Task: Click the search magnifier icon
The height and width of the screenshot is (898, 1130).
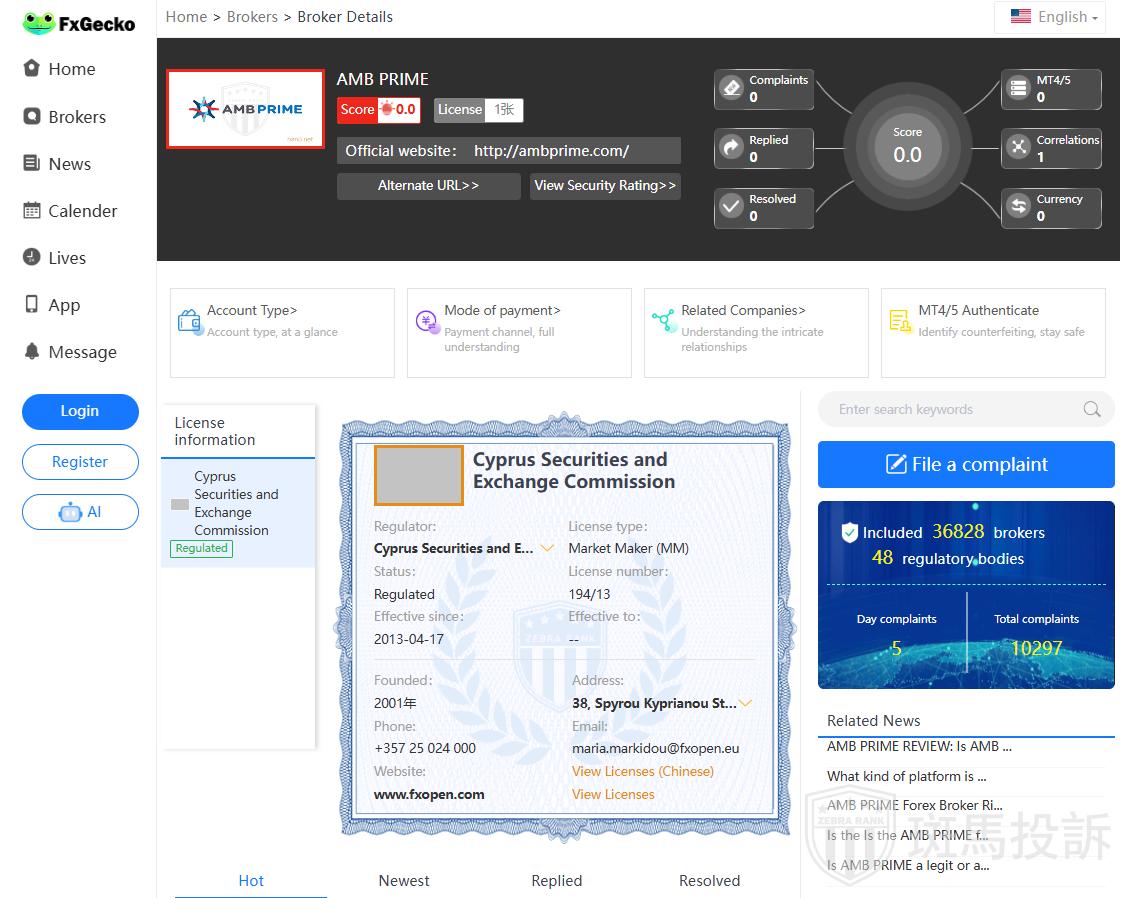Action: [1091, 409]
